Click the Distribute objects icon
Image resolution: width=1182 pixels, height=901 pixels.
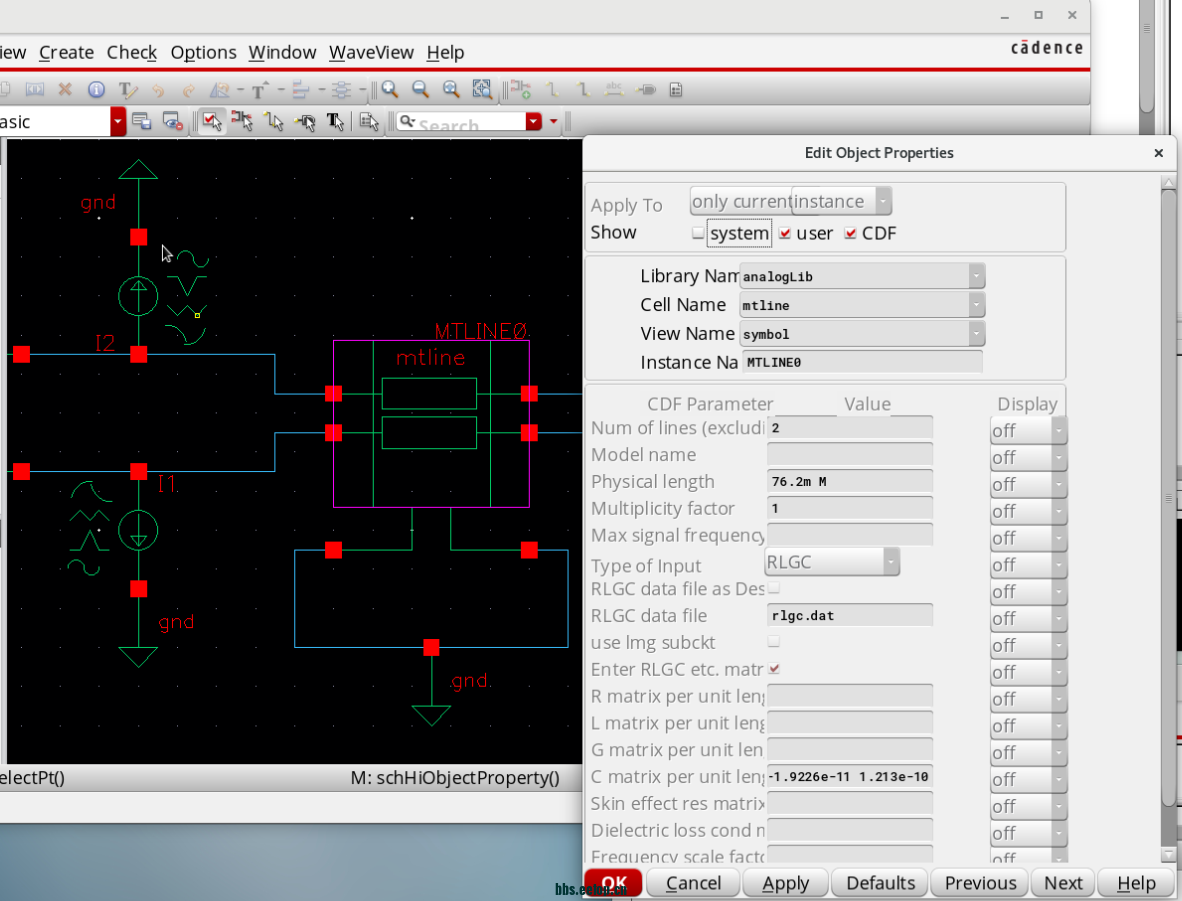341,90
